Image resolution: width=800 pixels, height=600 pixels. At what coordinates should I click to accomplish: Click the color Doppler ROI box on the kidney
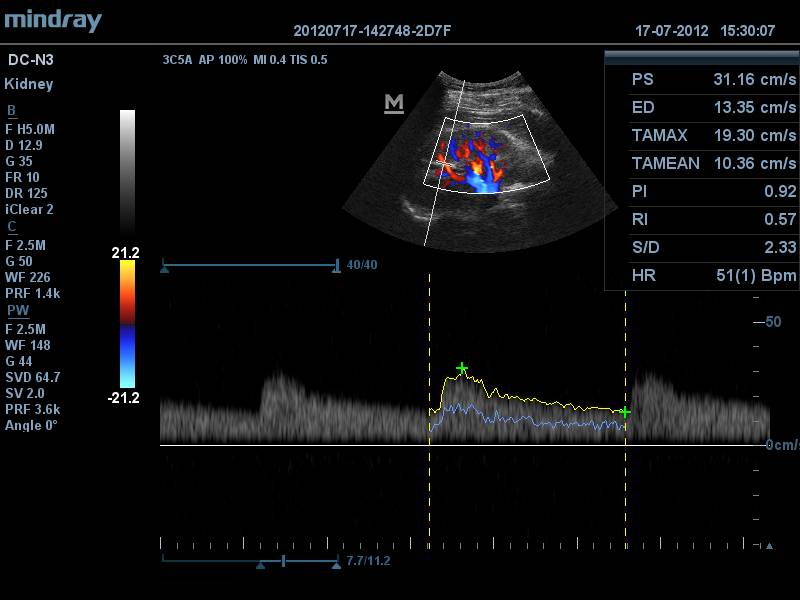tap(487, 152)
